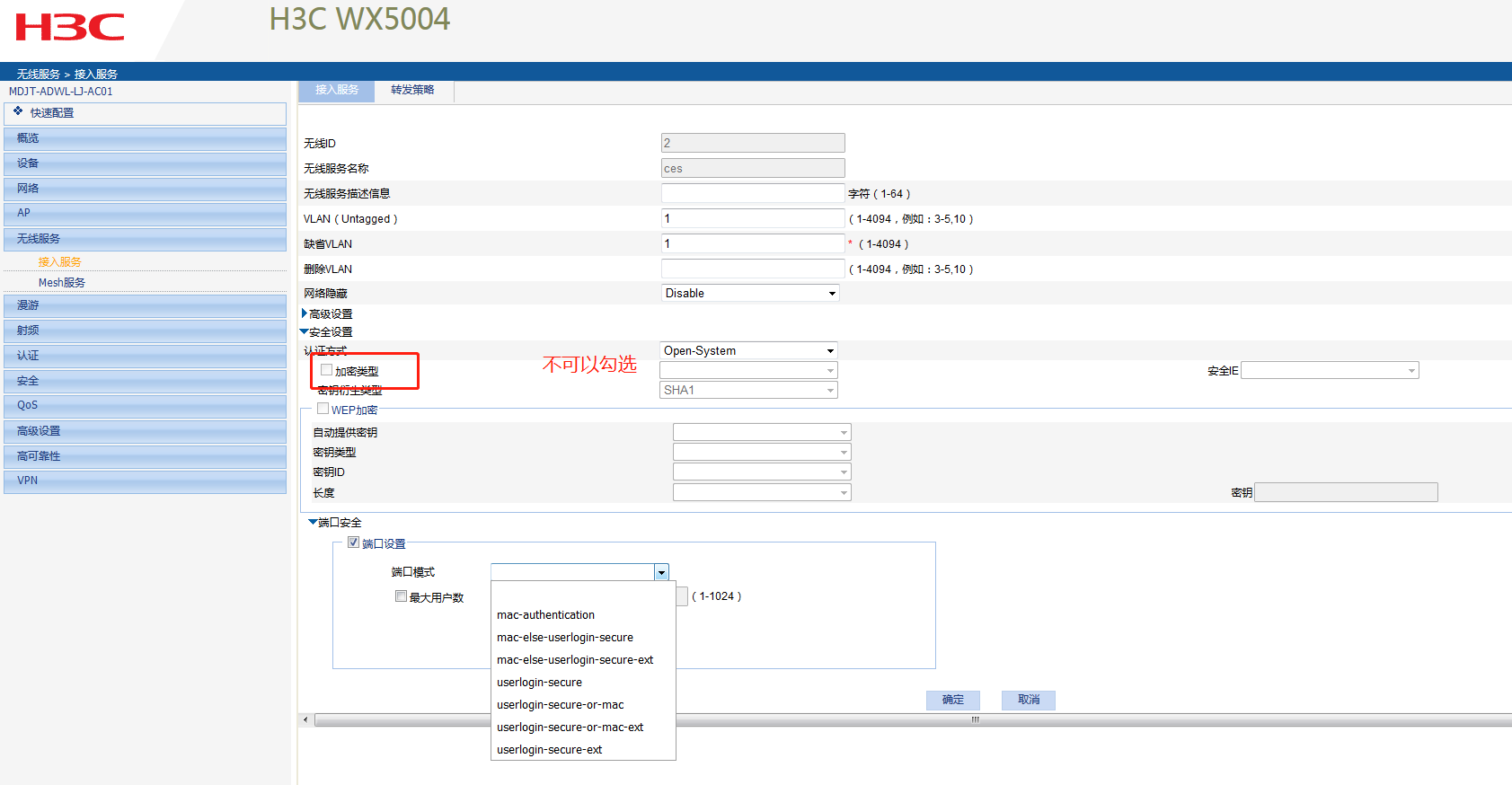Click the 端口模式 dropdown arrow

661,572
